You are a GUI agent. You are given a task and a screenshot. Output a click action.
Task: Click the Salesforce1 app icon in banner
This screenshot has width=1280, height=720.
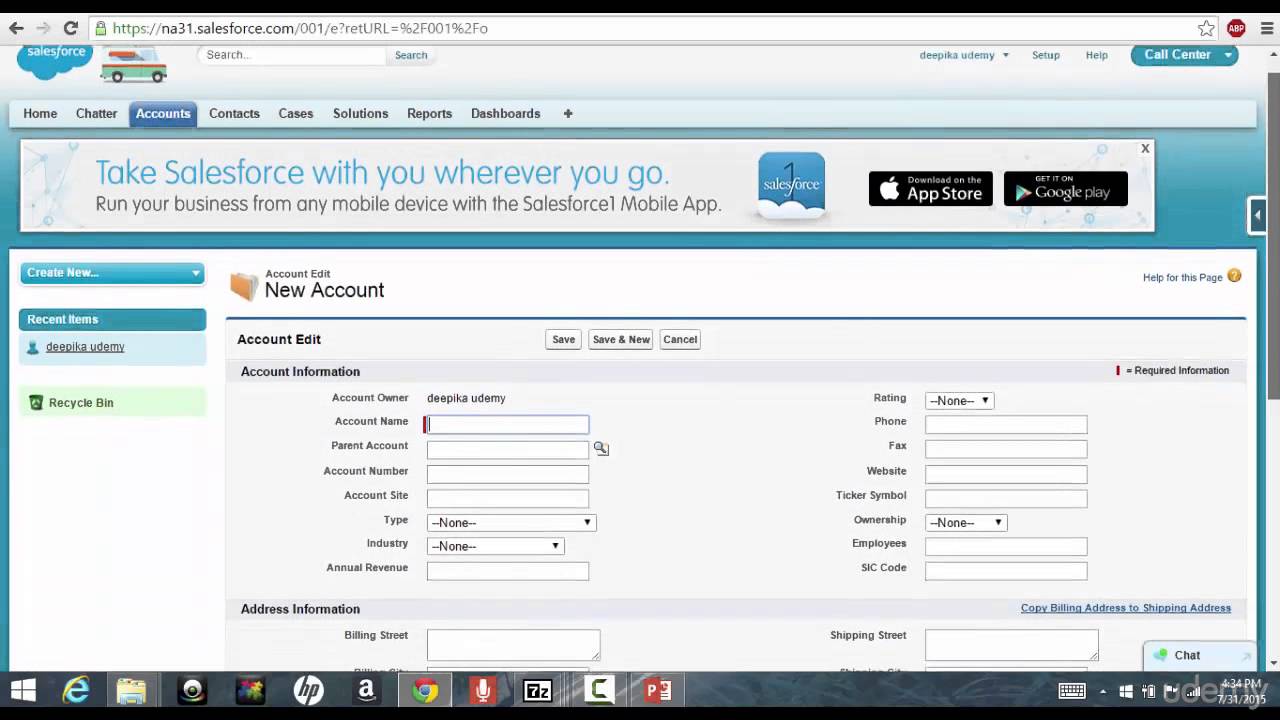(792, 185)
